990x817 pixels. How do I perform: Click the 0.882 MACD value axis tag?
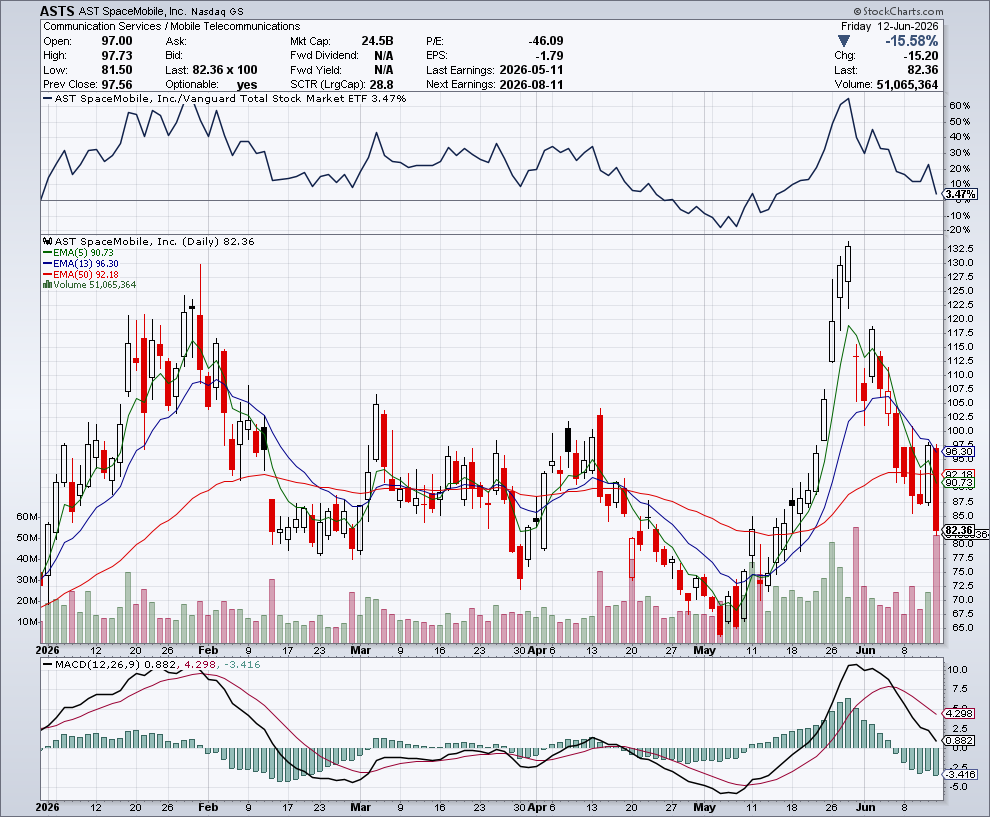pyautogui.click(x=958, y=741)
